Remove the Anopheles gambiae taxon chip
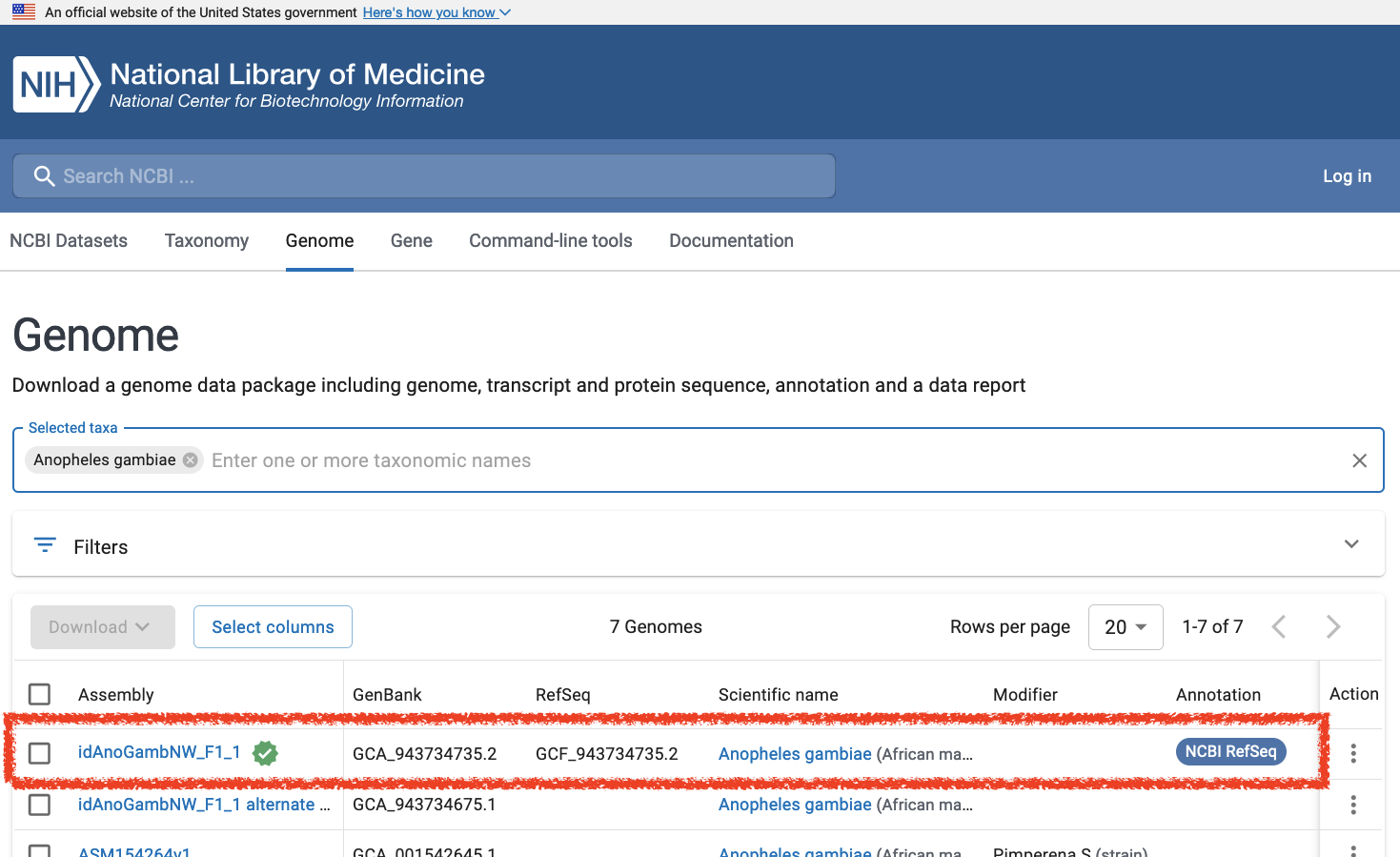1400x857 pixels. 191,460
